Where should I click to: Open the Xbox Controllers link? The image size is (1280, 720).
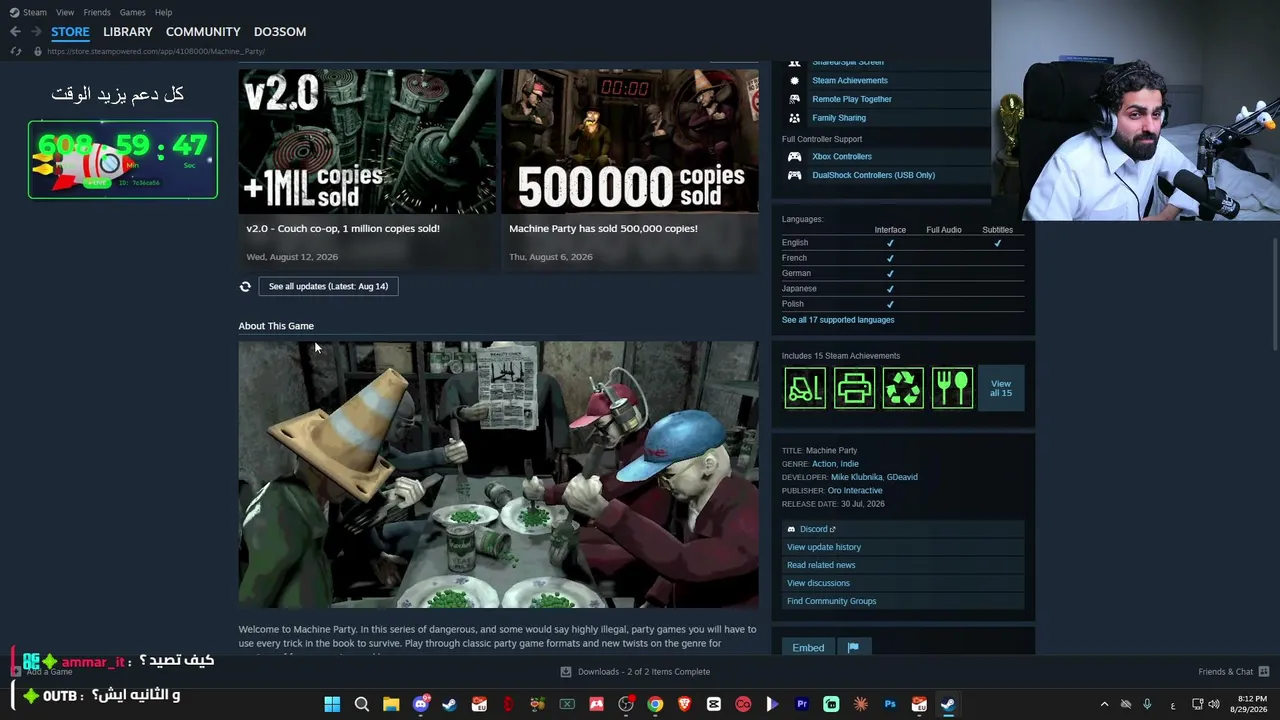pyautogui.click(x=842, y=157)
